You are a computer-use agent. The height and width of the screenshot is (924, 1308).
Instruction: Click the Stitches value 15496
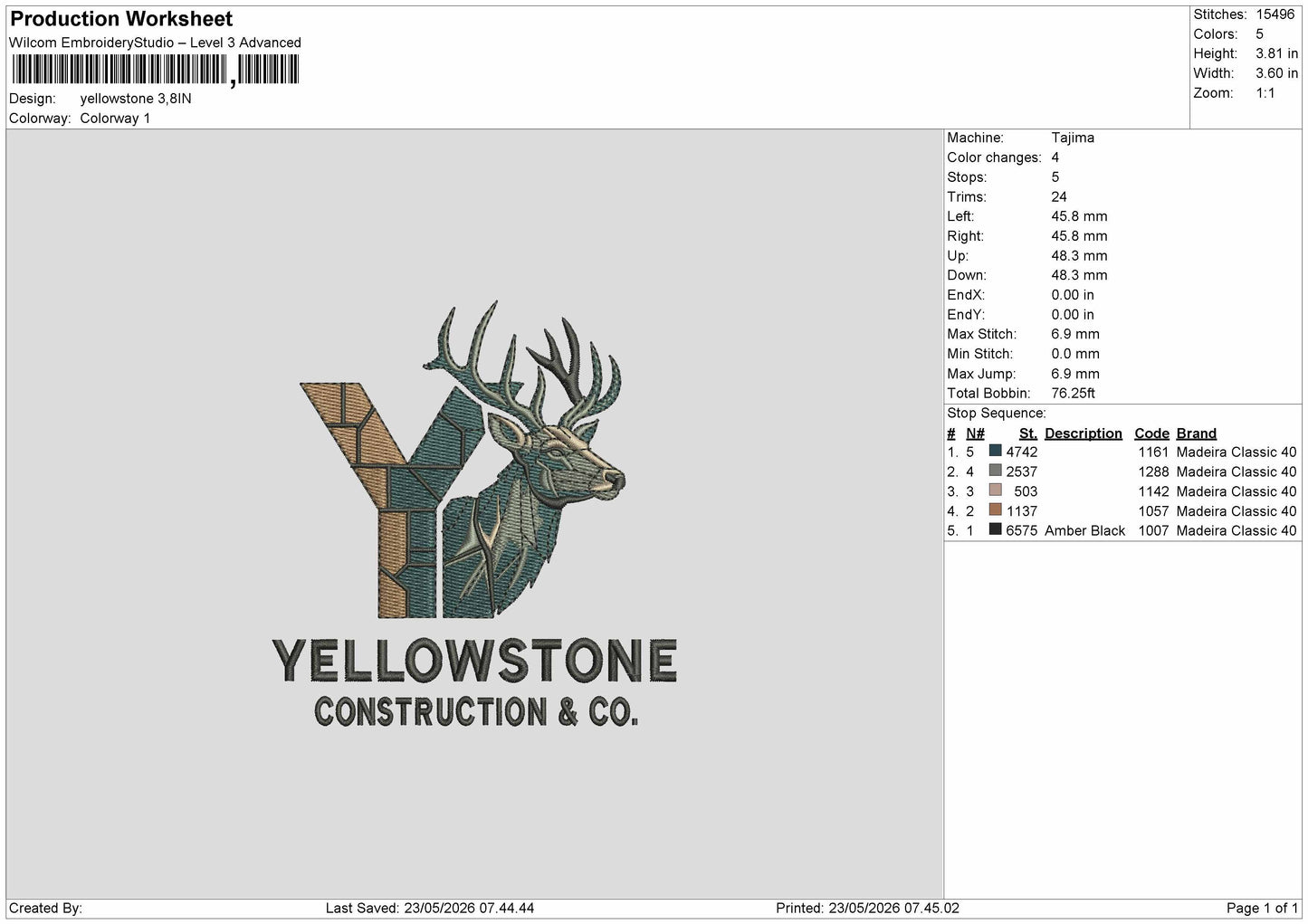(x=1275, y=14)
